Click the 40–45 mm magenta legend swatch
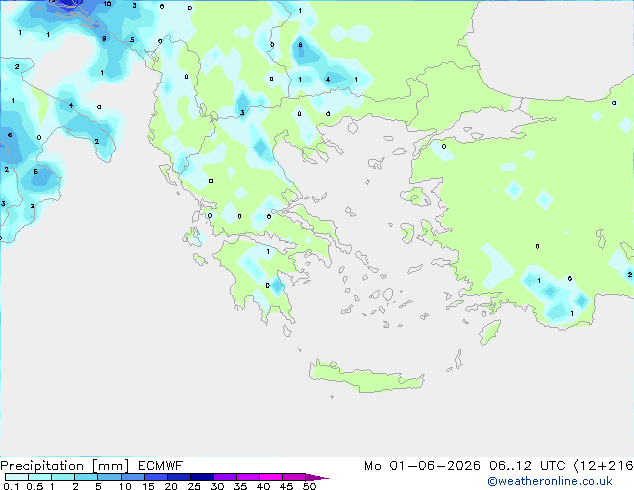634x490 pixels. [271, 477]
